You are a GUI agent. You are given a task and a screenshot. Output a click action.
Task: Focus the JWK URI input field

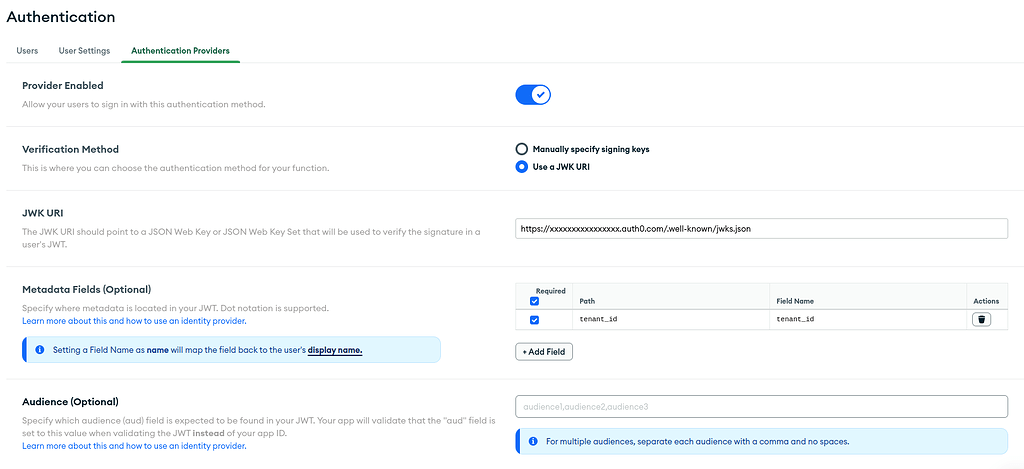click(x=761, y=229)
